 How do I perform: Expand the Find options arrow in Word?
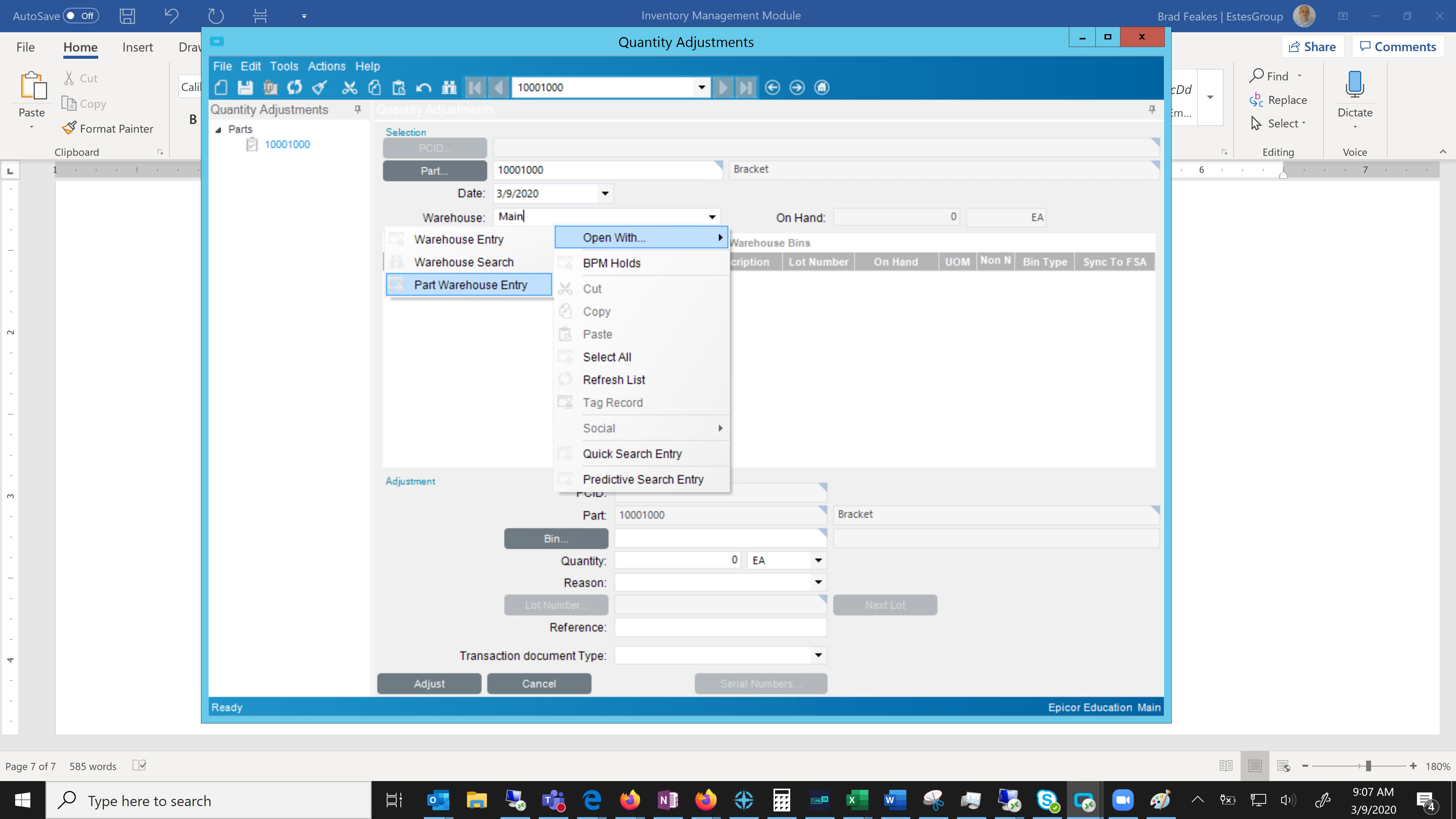tap(1299, 76)
